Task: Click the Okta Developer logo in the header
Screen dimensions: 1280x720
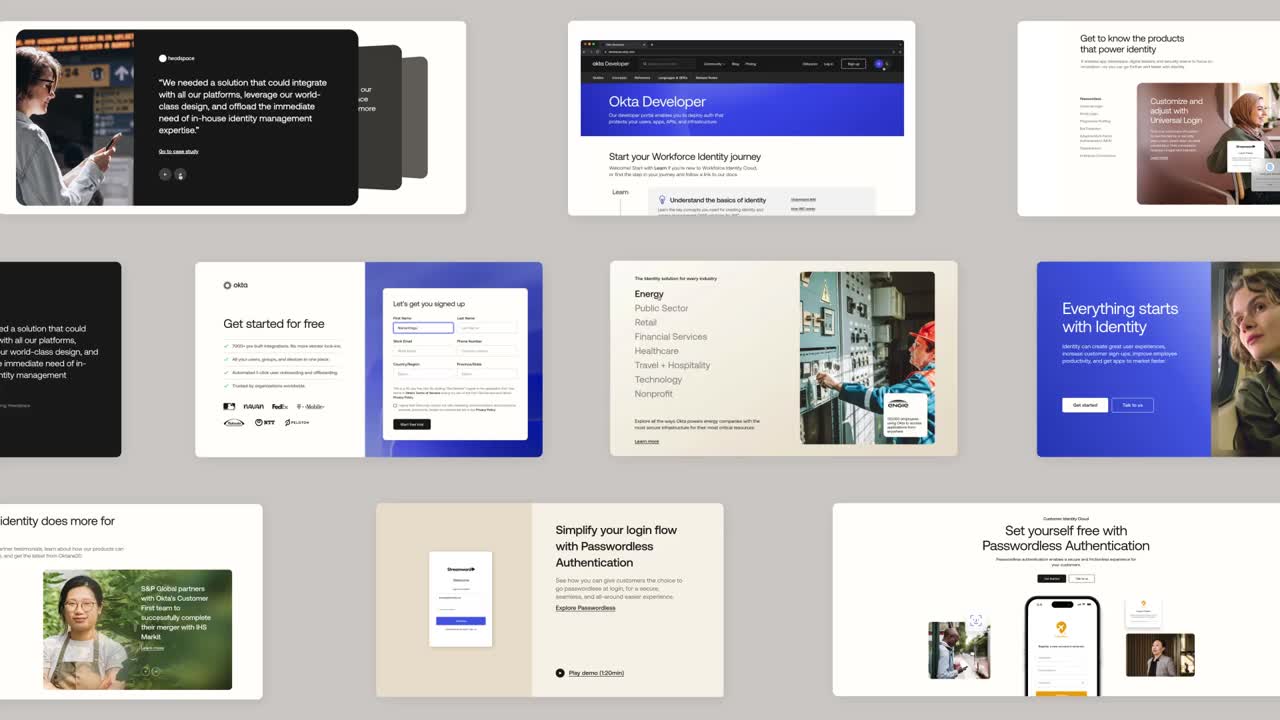Action: tap(610, 63)
